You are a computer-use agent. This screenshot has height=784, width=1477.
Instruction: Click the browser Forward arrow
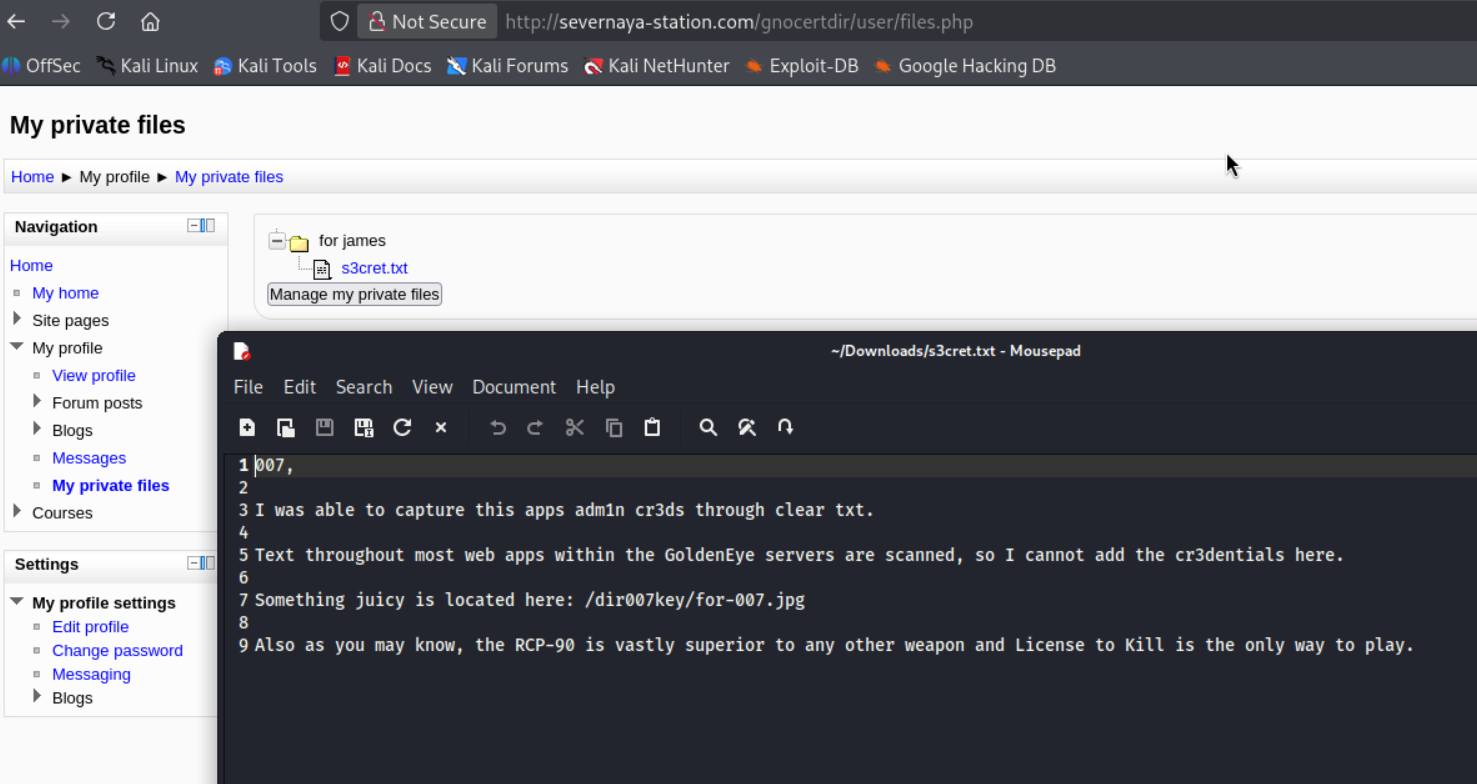[61, 21]
